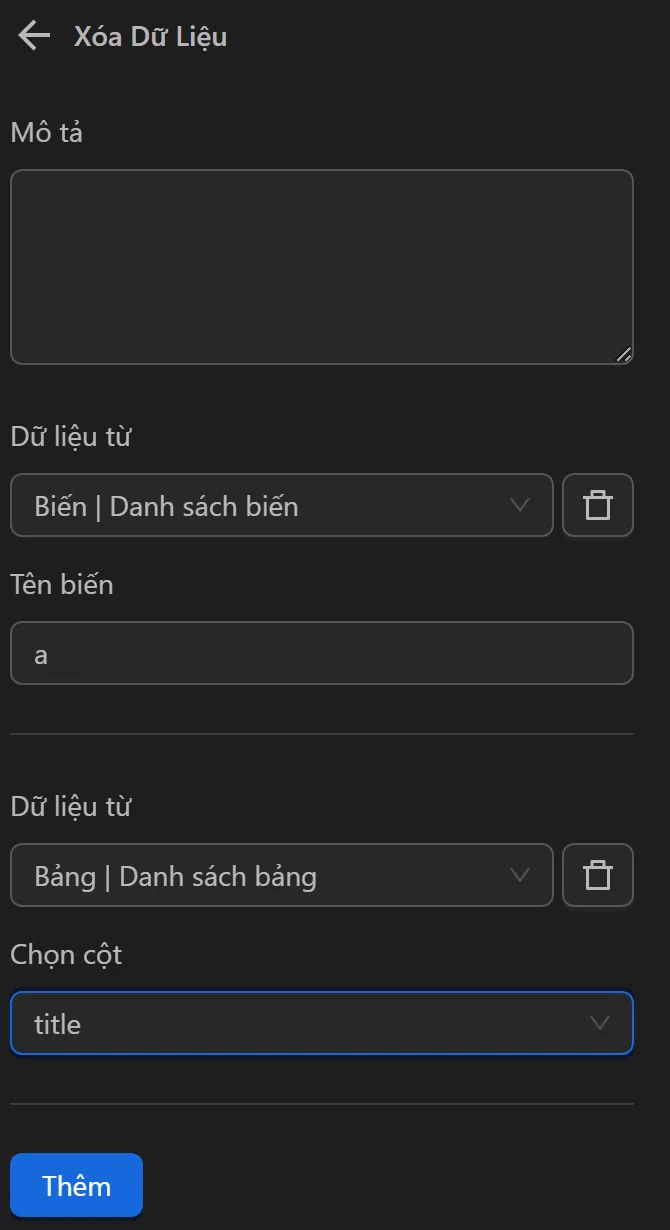Click inside the Mô tả description box
This screenshot has width=670, height=1230.
click(x=322, y=265)
